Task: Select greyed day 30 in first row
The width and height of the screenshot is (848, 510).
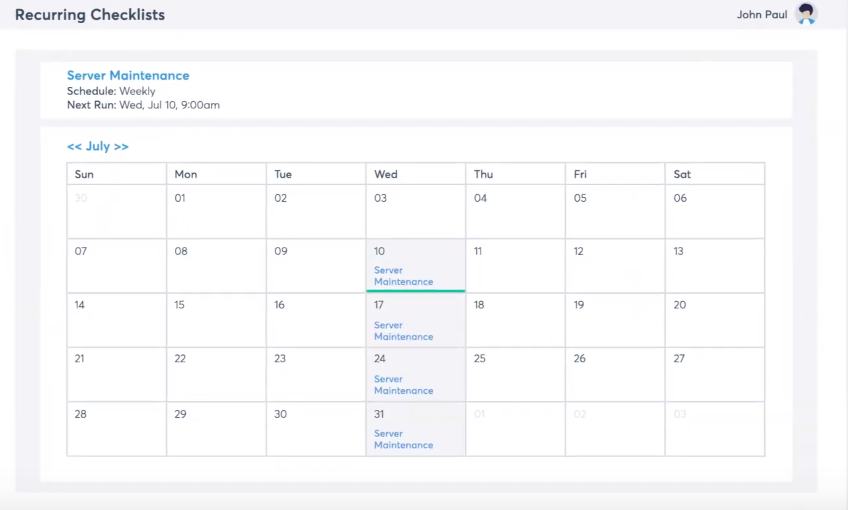Action: 117,211
